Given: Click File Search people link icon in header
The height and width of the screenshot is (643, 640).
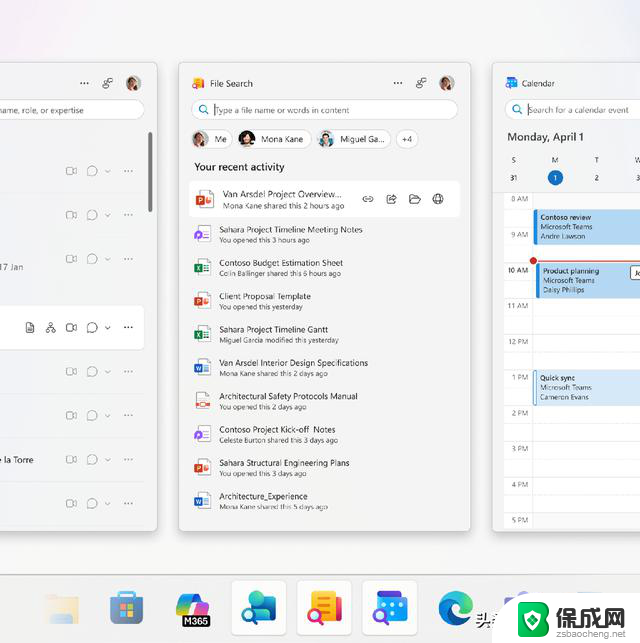Looking at the screenshot, I should 421,83.
